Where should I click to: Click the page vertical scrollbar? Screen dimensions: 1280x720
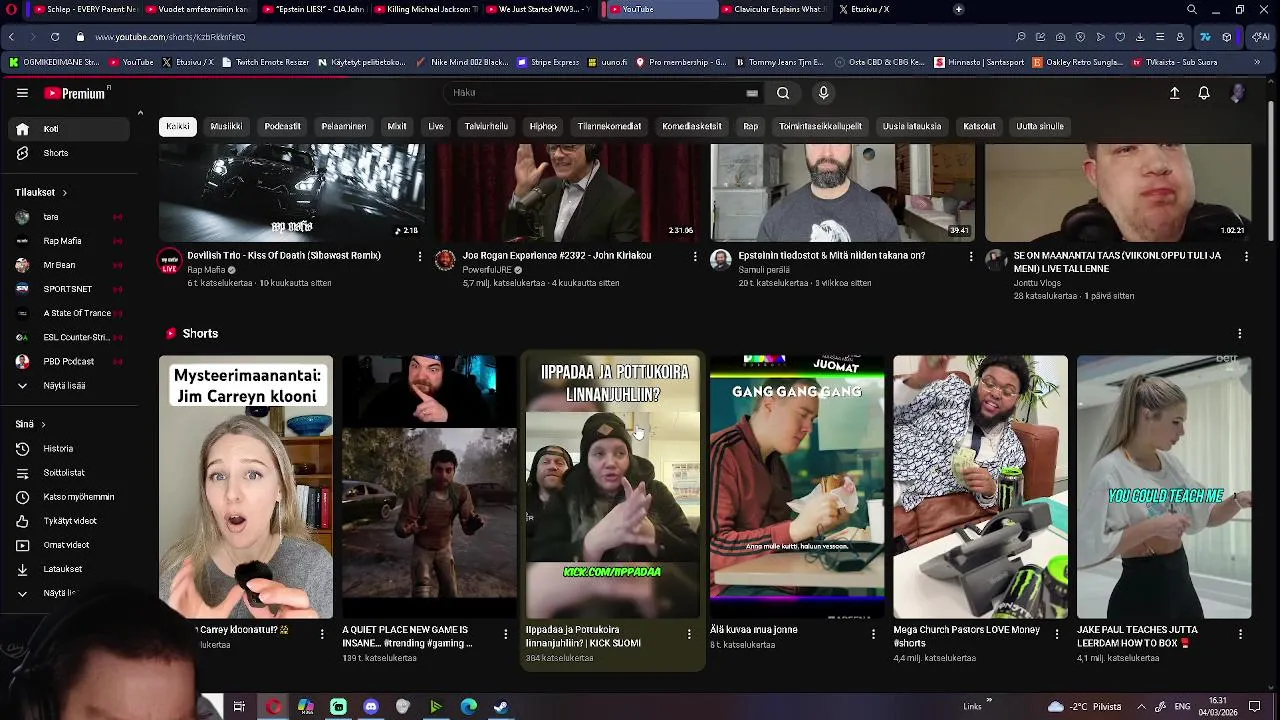coord(1272,170)
